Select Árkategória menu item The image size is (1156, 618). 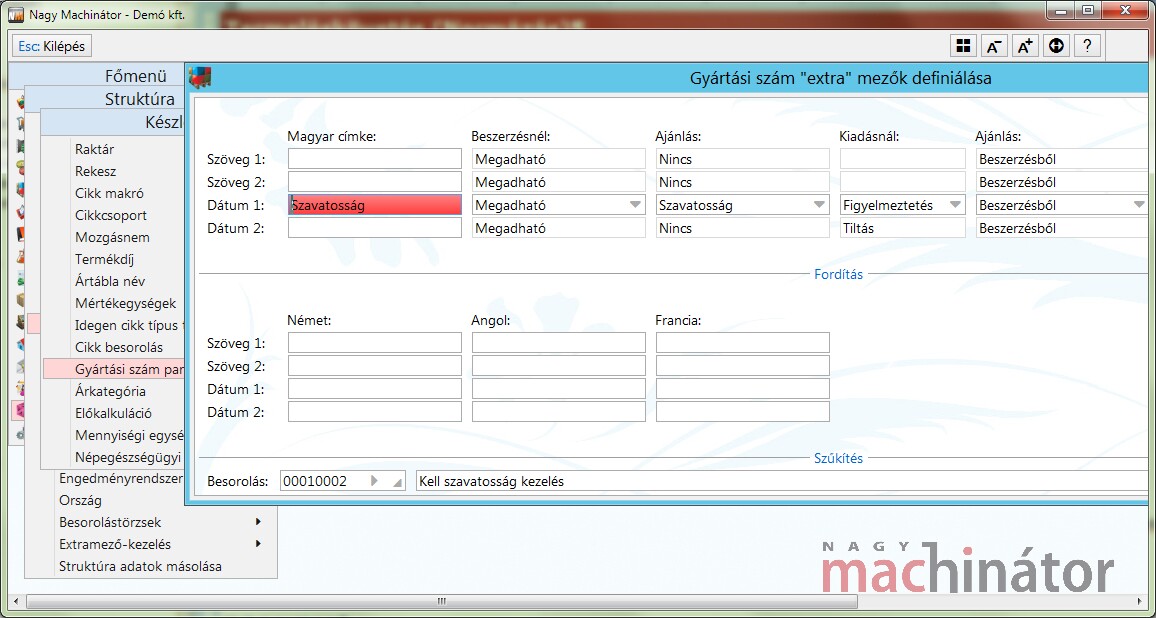tap(110, 391)
